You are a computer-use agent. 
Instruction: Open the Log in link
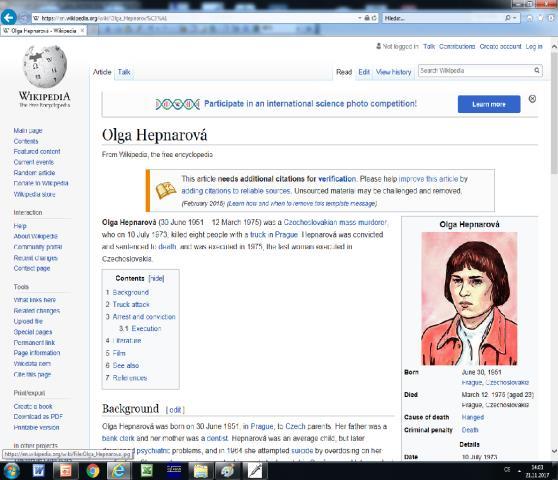[534, 47]
